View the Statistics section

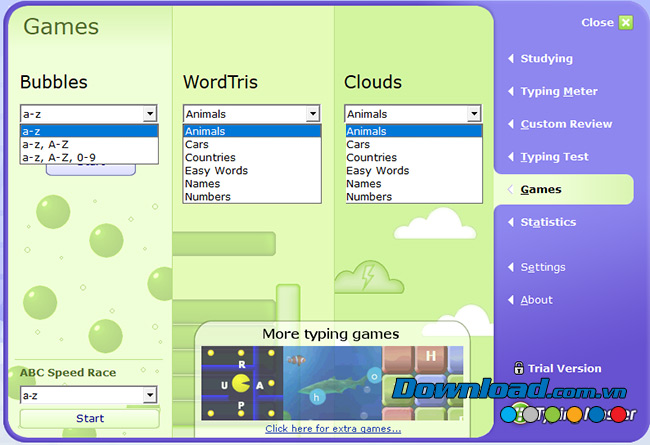click(x=548, y=222)
